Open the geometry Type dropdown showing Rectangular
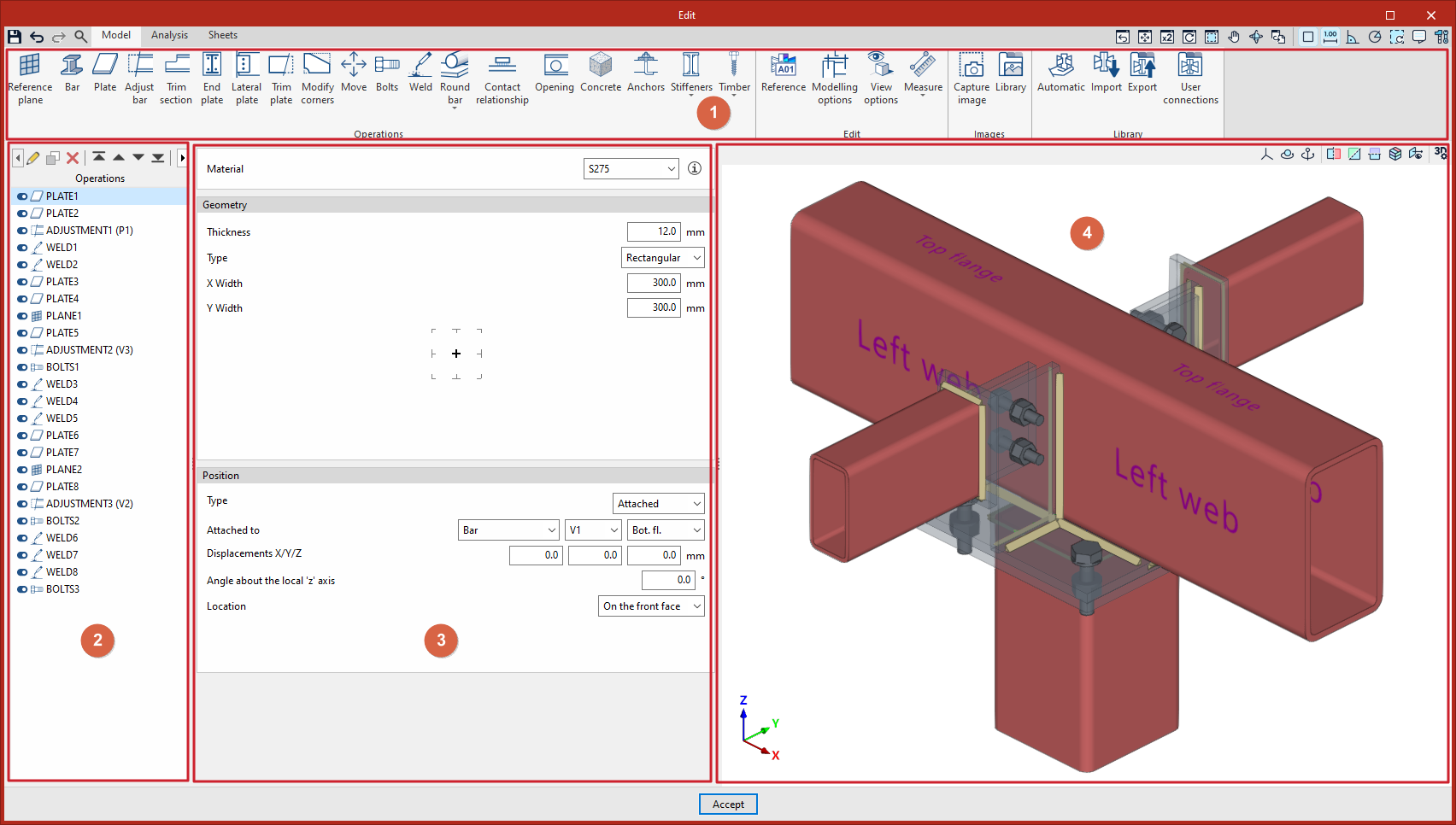1456x825 pixels. pos(663,257)
